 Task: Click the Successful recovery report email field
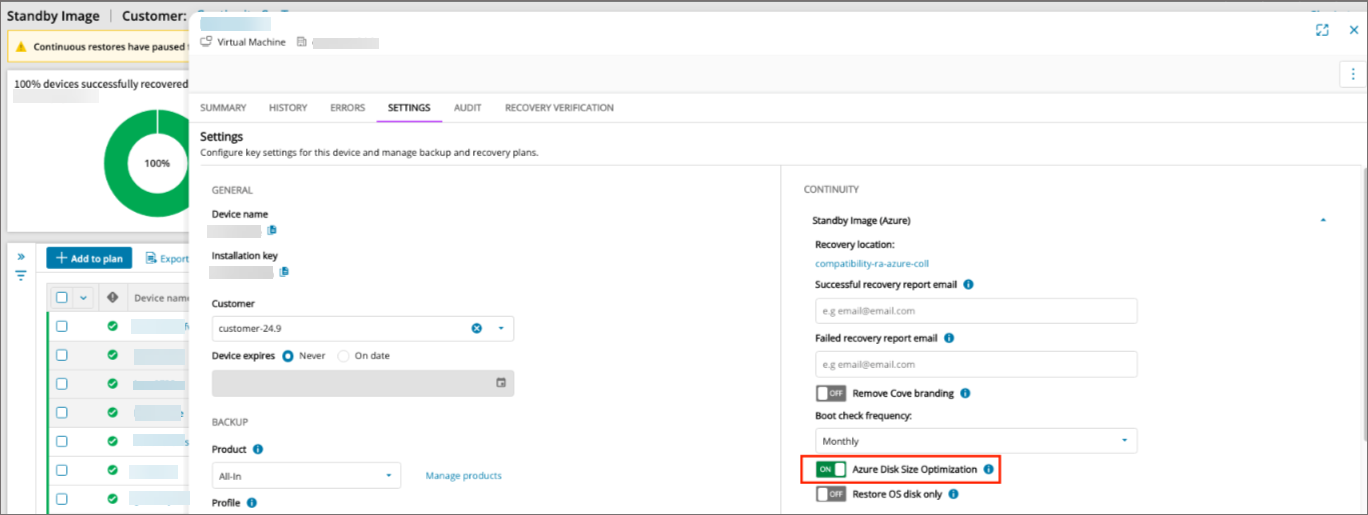point(975,311)
